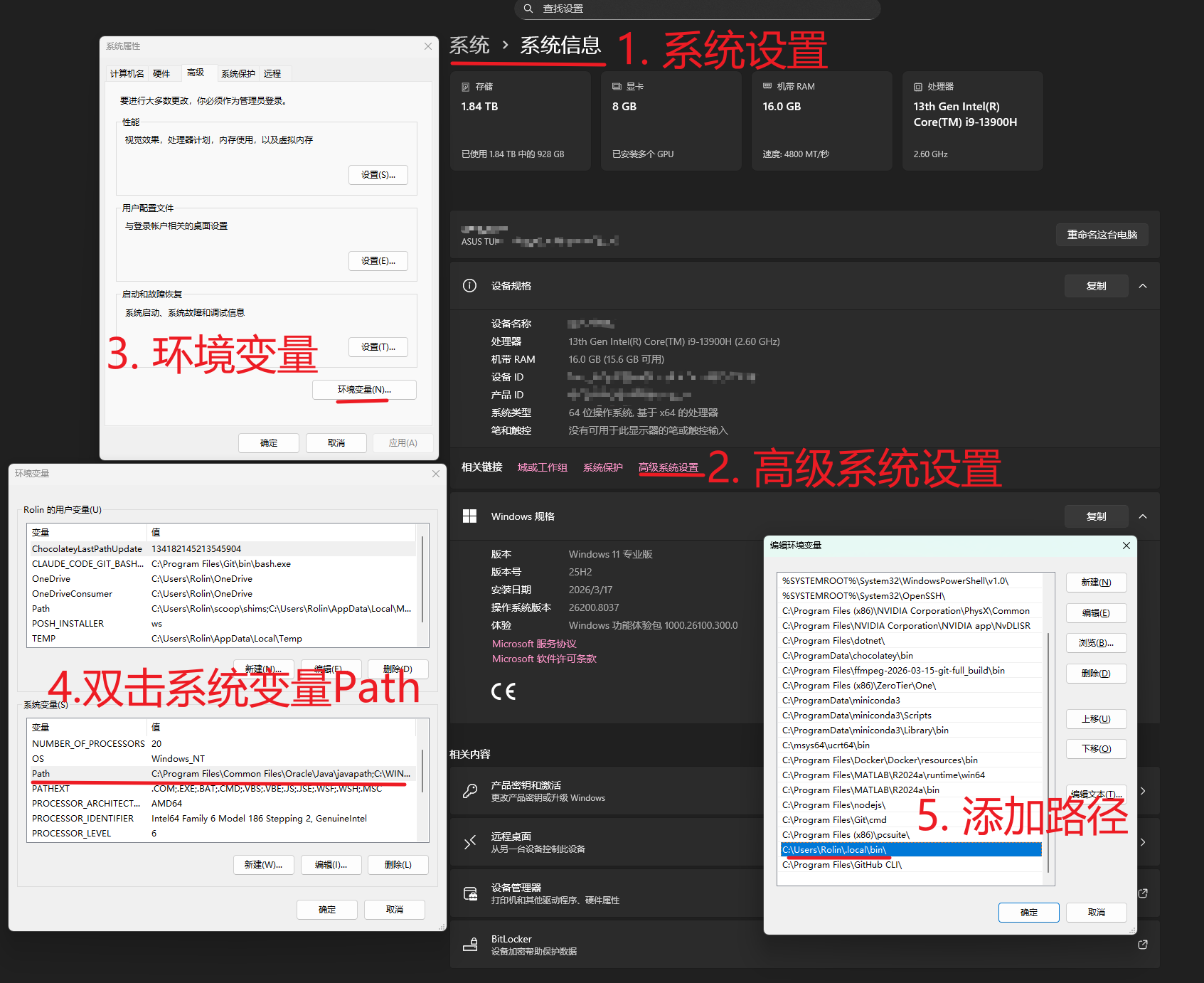Confirm with 确定 in 编辑环境变量 dialog
This screenshot has height=983, width=1204.
pyautogui.click(x=1029, y=913)
